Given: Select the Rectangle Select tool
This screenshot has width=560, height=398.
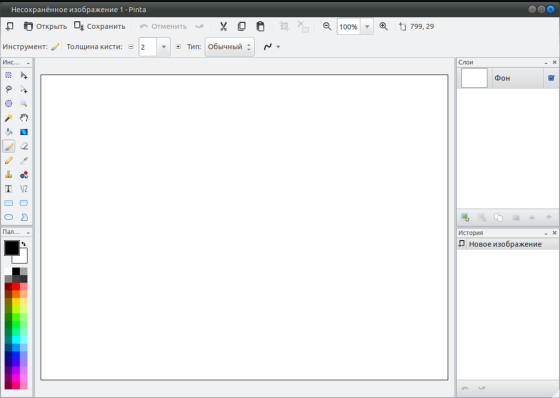Looking at the screenshot, I should click(9, 75).
